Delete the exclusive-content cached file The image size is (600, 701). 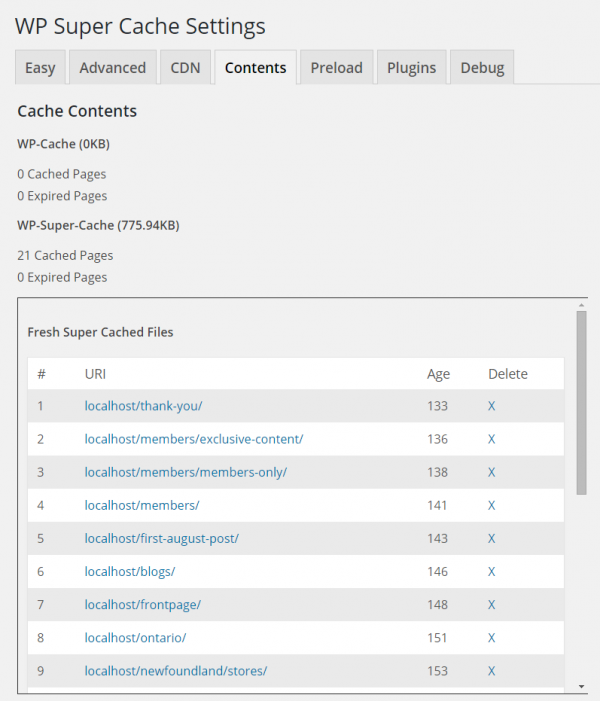click(x=491, y=439)
